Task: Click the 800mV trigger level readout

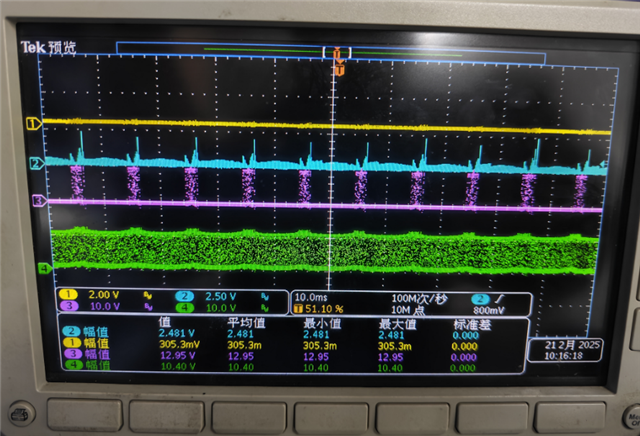Action: tap(489, 311)
